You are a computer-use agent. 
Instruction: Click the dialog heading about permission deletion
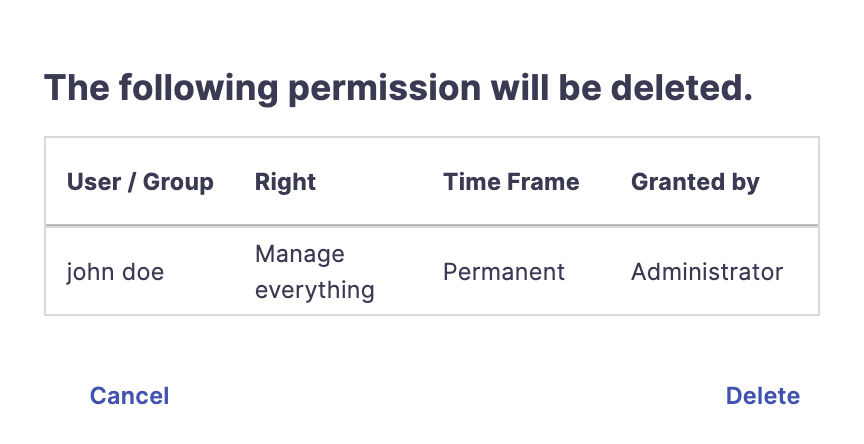tap(398, 88)
